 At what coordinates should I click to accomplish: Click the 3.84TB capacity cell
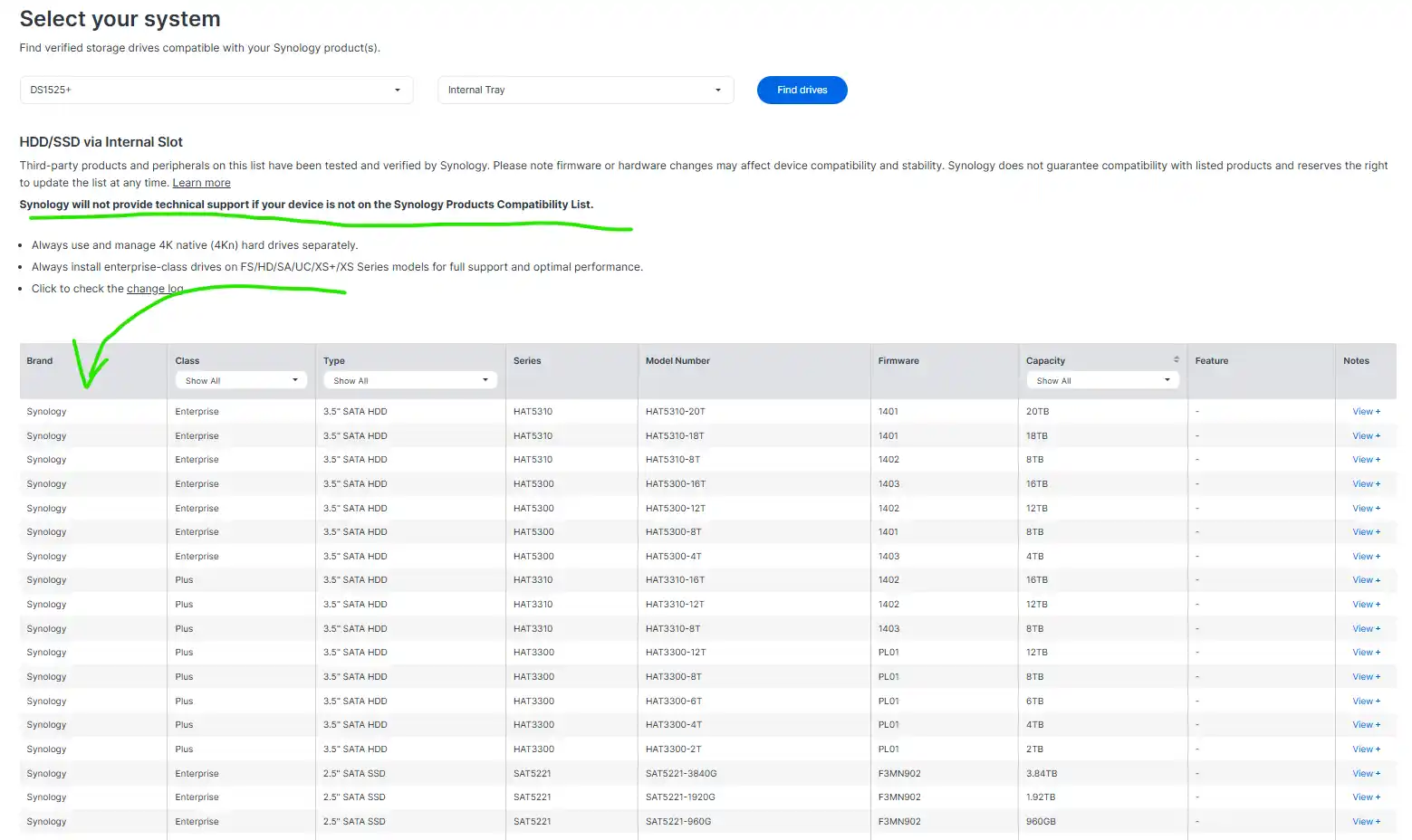[1042, 774]
